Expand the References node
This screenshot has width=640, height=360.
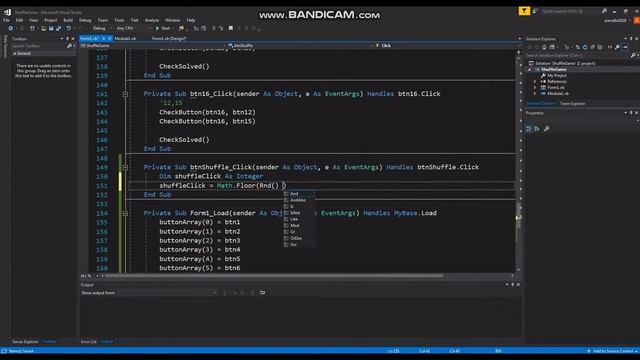tap(535, 82)
